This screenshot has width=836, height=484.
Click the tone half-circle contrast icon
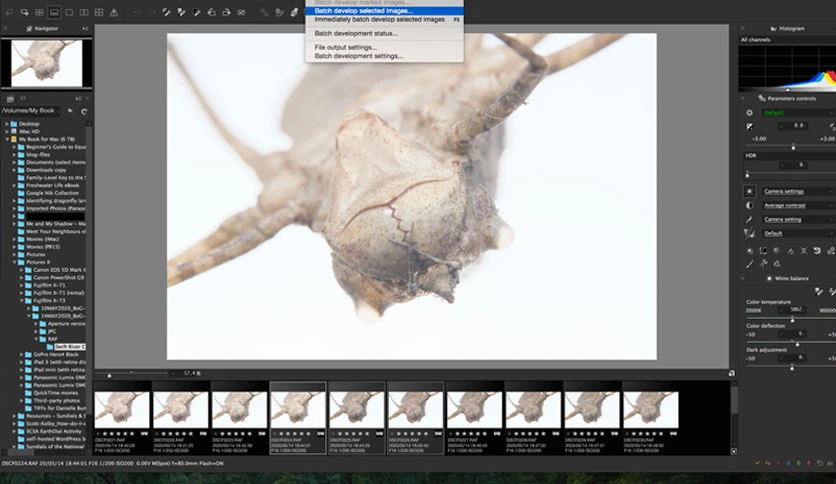(x=750, y=205)
